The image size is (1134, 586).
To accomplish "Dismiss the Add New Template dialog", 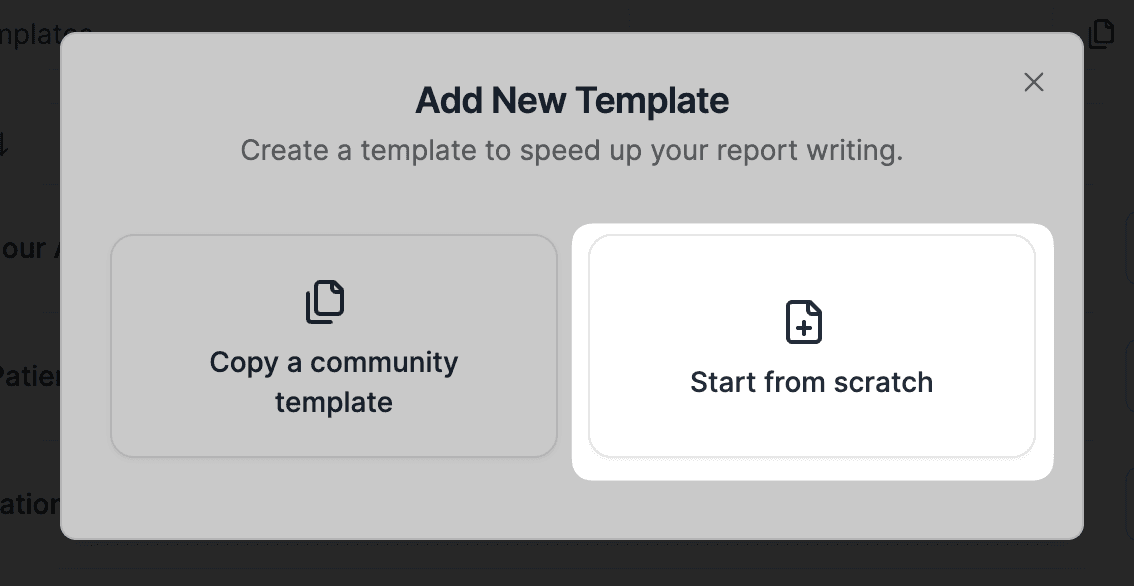I will (x=1033, y=82).
